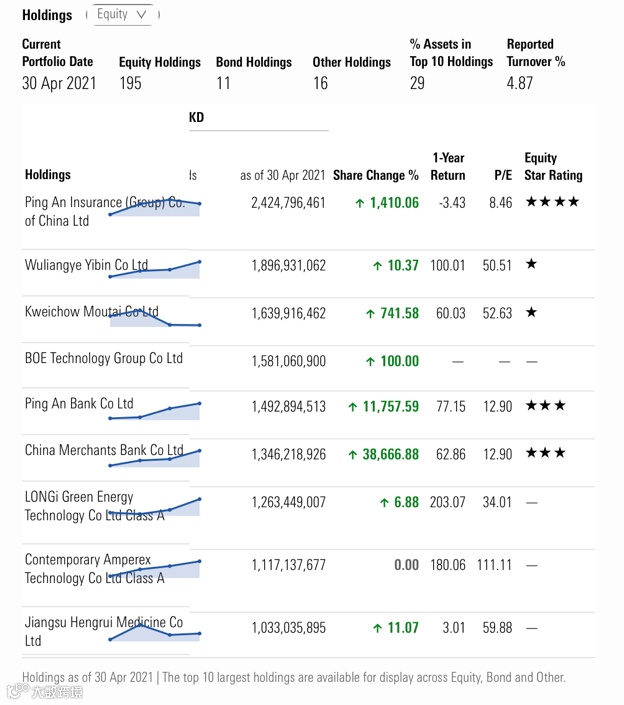
Task: Click market value 1,033,035,895
Action: tap(288, 628)
